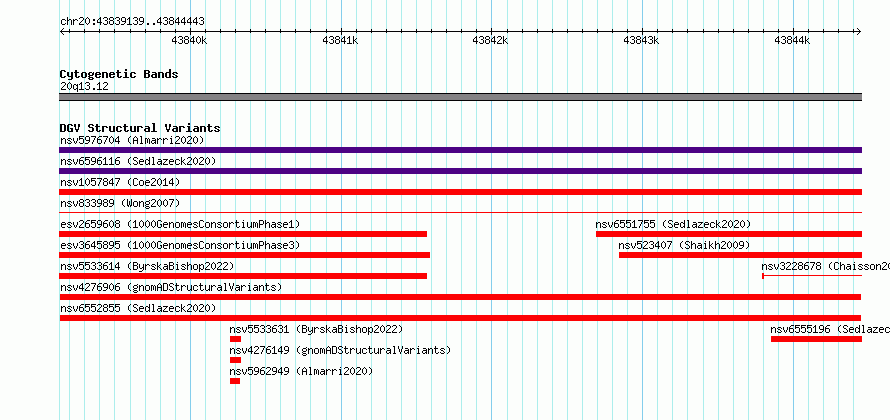Click the nsv5976704 (Almarri2020) label
This screenshot has width=890, height=420.
132,140
